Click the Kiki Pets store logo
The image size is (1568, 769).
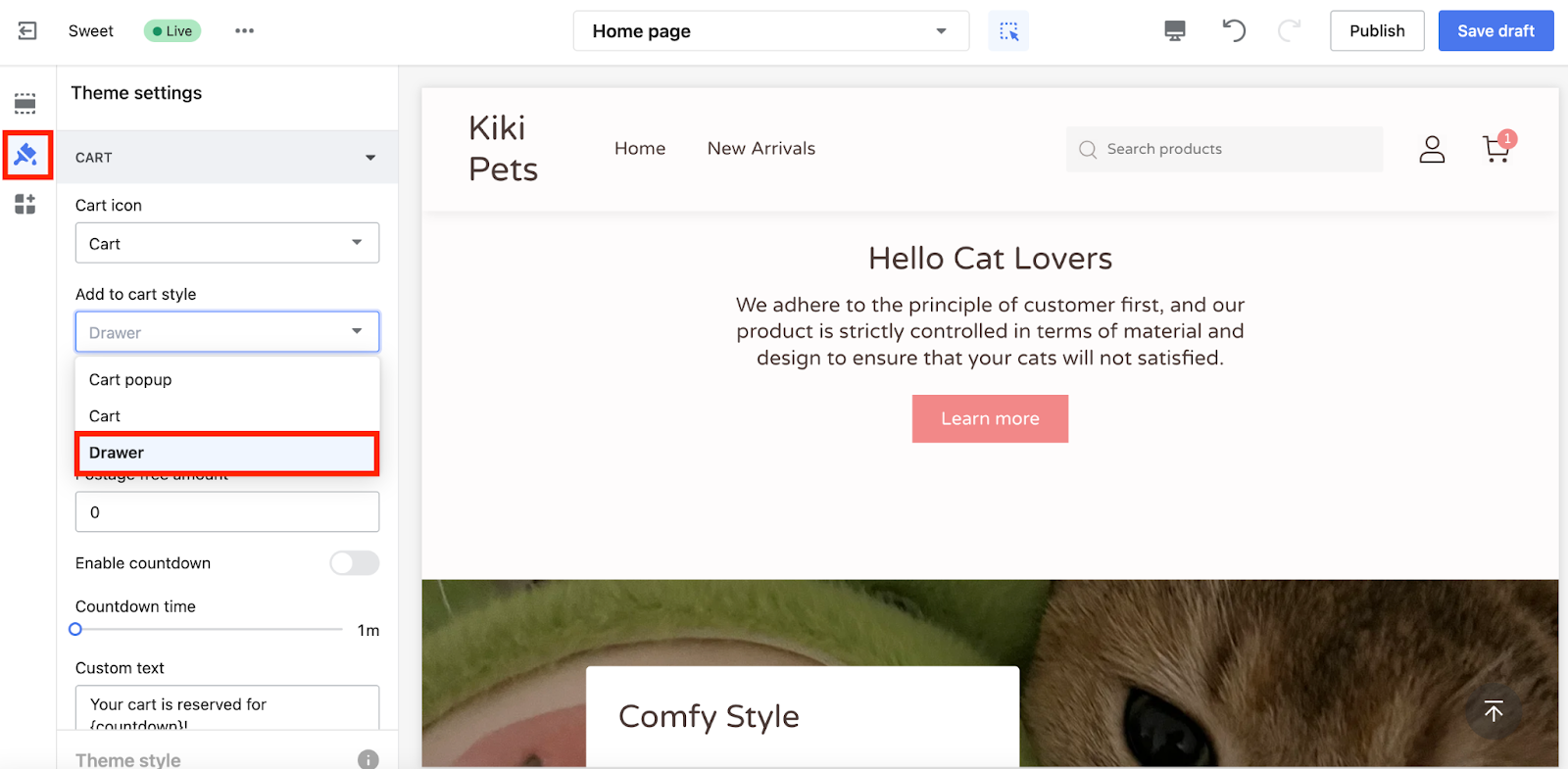pos(503,149)
